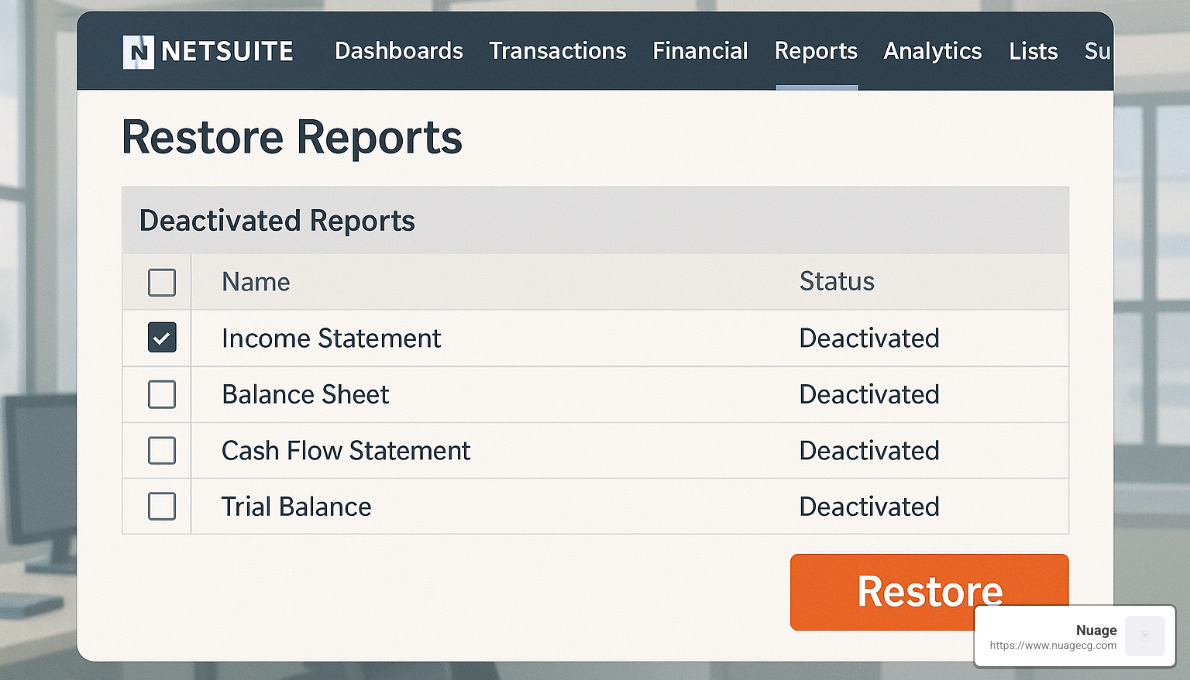Select the Balance Sheet report name
1190x680 pixels.
(305, 395)
